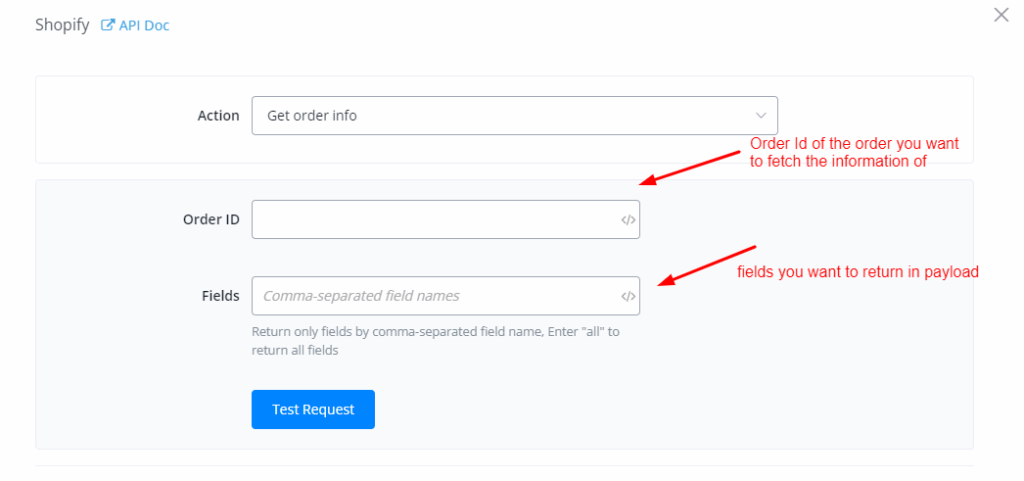
Task: Focus the Fields comma-separated input
Action: tap(435, 296)
